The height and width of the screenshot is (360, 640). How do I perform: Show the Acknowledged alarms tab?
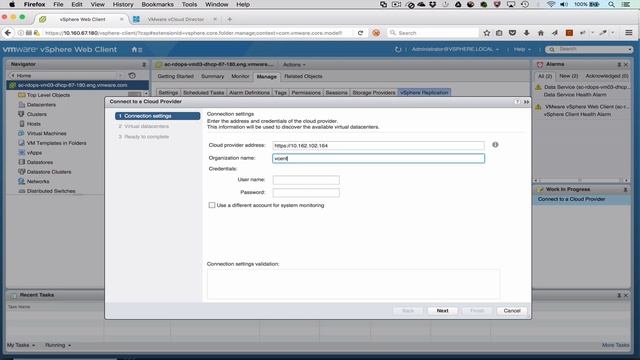pyautogui.click(x=607, y=76)
